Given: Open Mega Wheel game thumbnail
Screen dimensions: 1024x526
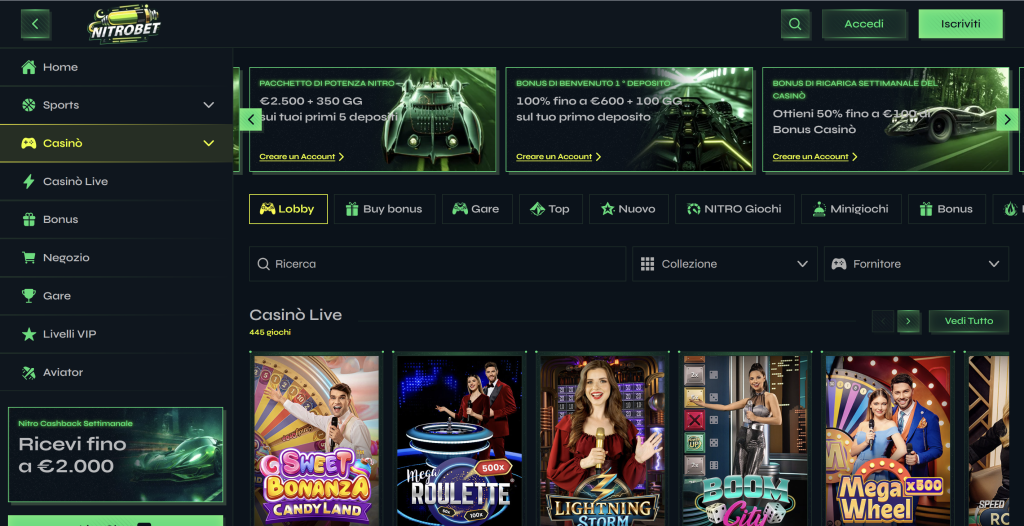Looking at the screenshot, I should [x=888, y=440].
